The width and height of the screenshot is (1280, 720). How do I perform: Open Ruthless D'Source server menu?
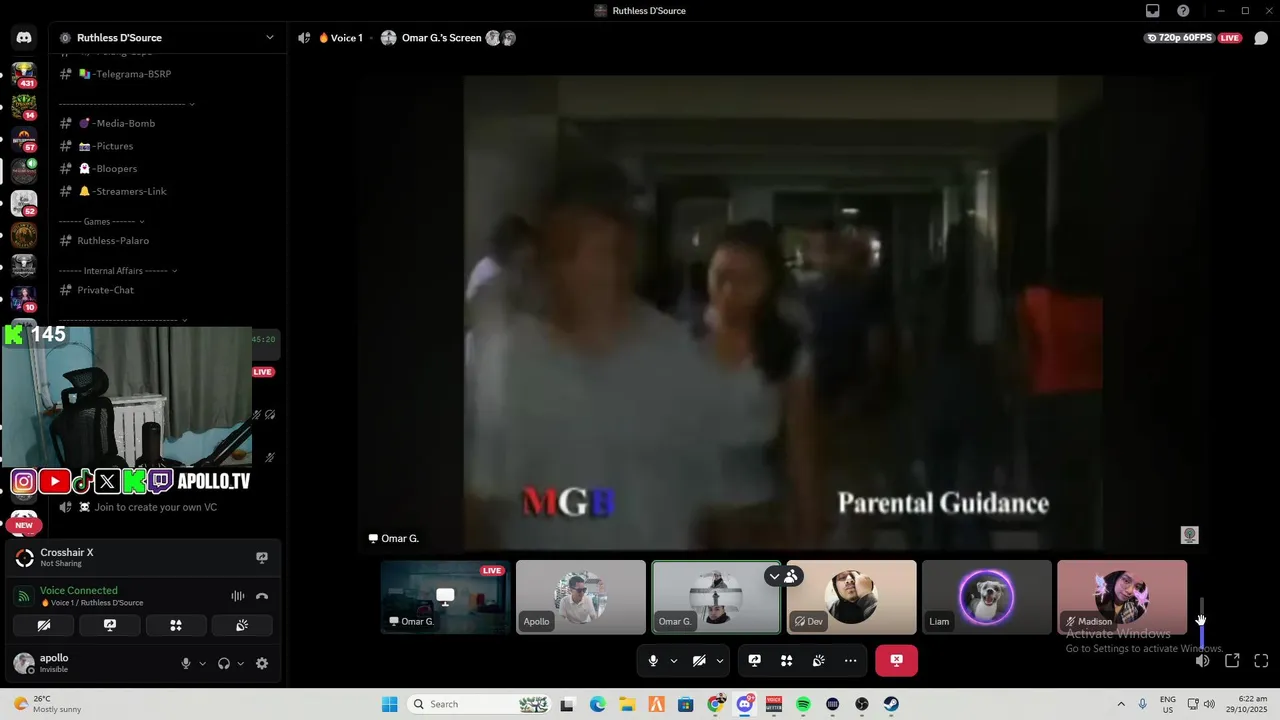[166, 38]
